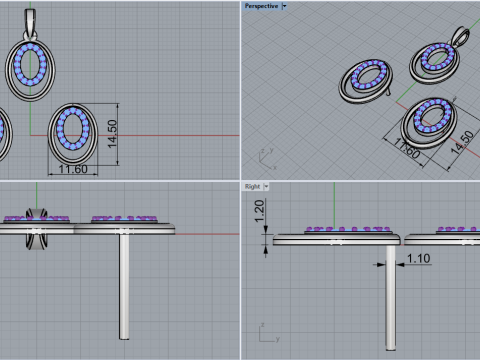This screenshot has width=480, height=360.
Task: Select the earring post in Right viewport
Action: coord(391,298)
